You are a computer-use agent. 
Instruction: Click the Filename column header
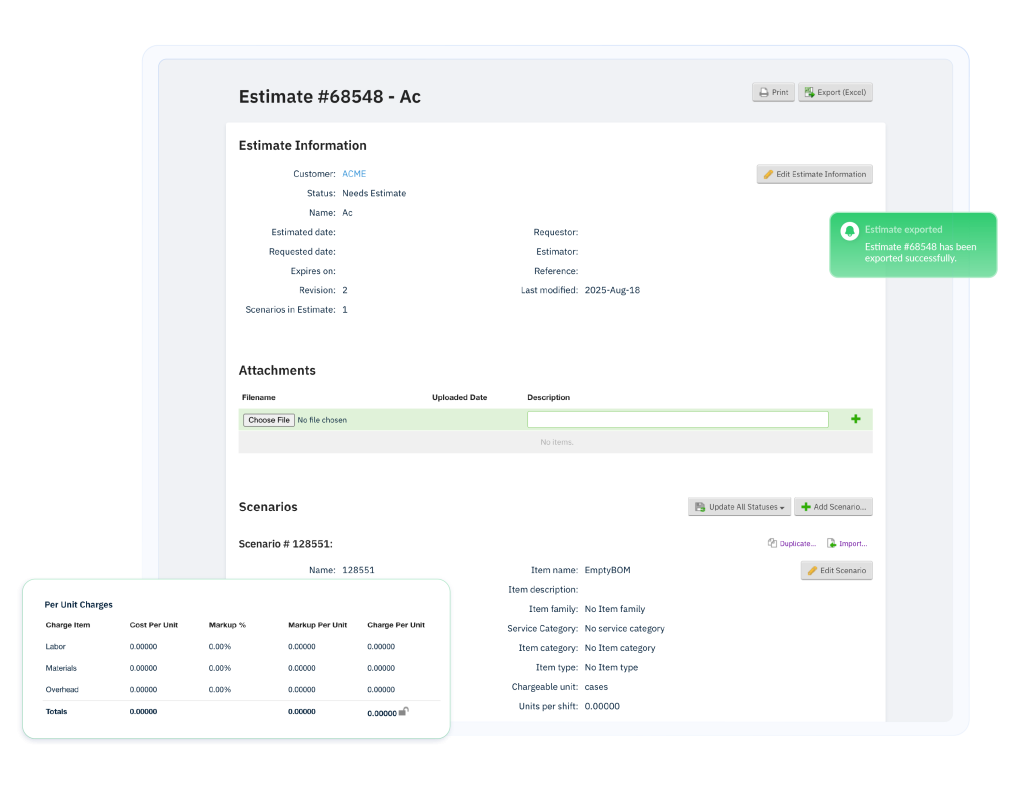click(259, 397)
